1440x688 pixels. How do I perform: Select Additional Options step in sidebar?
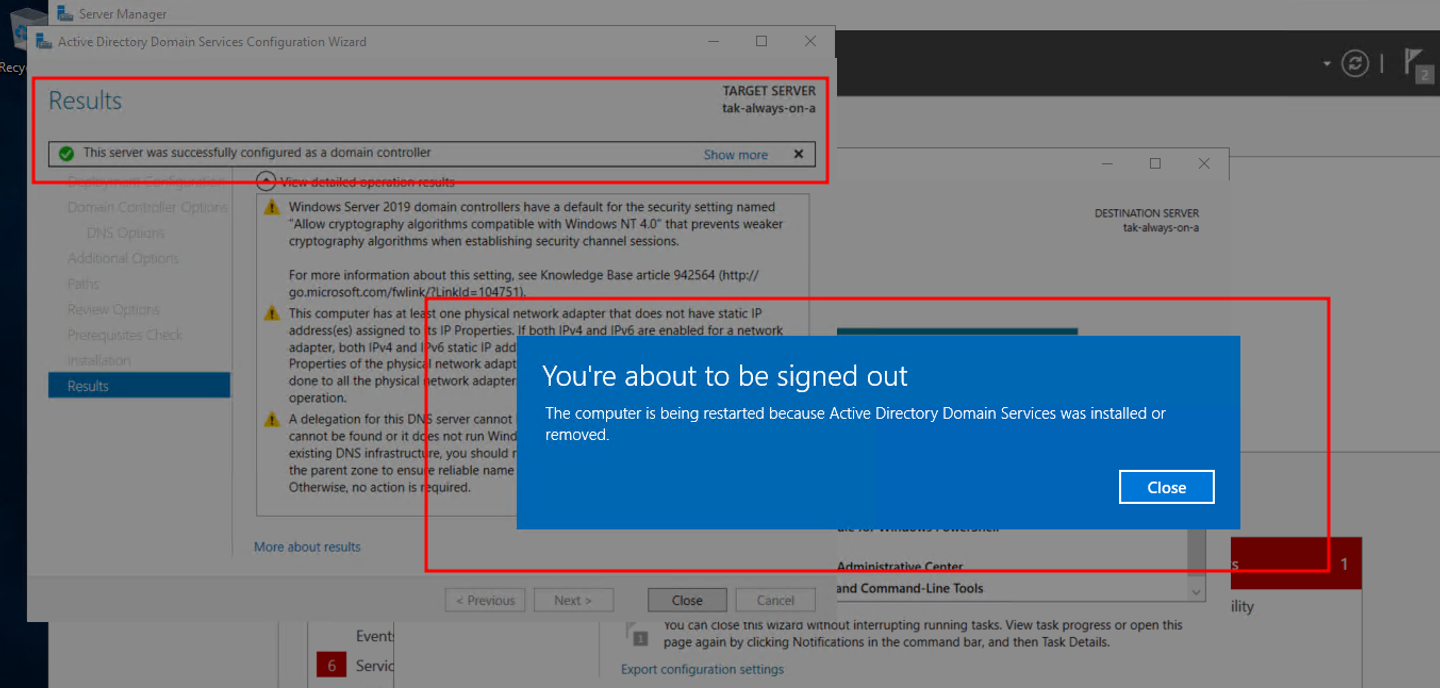(x=123, y=258)
